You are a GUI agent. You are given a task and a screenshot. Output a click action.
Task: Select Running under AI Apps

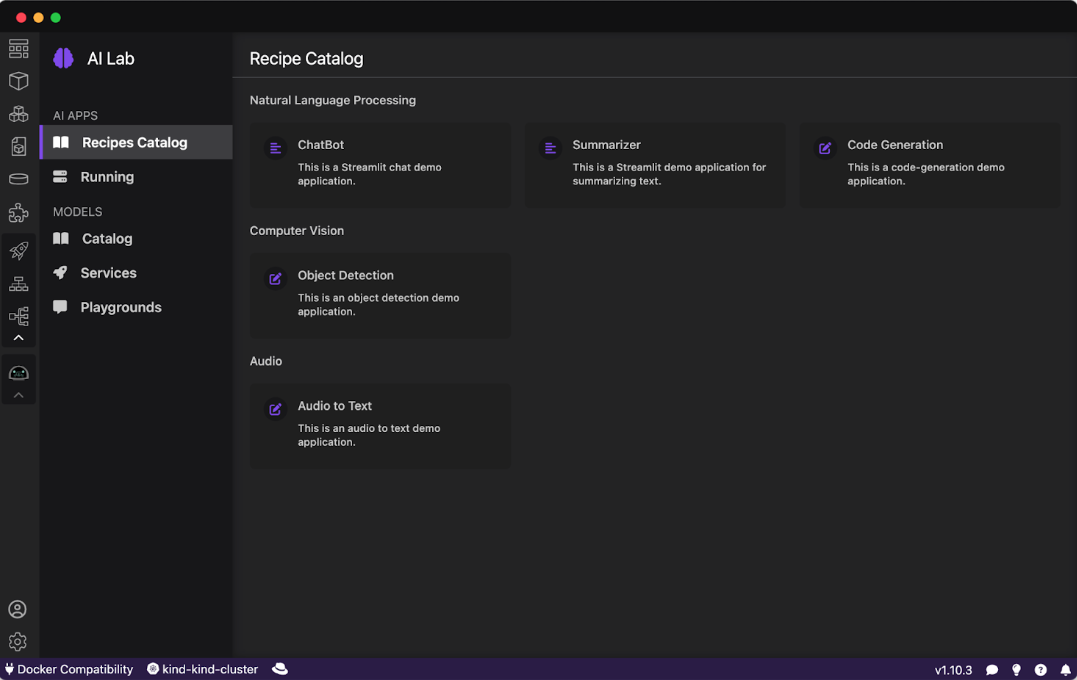tap(107, 177)
